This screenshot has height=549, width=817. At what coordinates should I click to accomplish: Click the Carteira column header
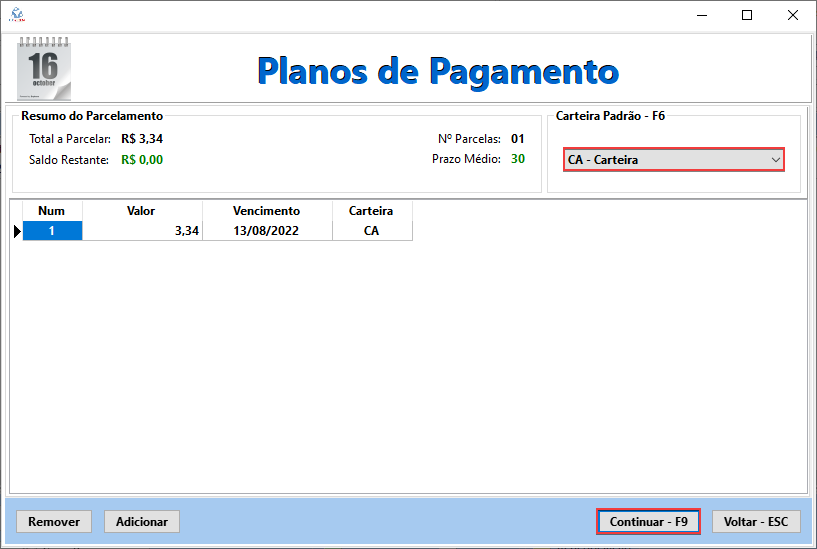372,211
